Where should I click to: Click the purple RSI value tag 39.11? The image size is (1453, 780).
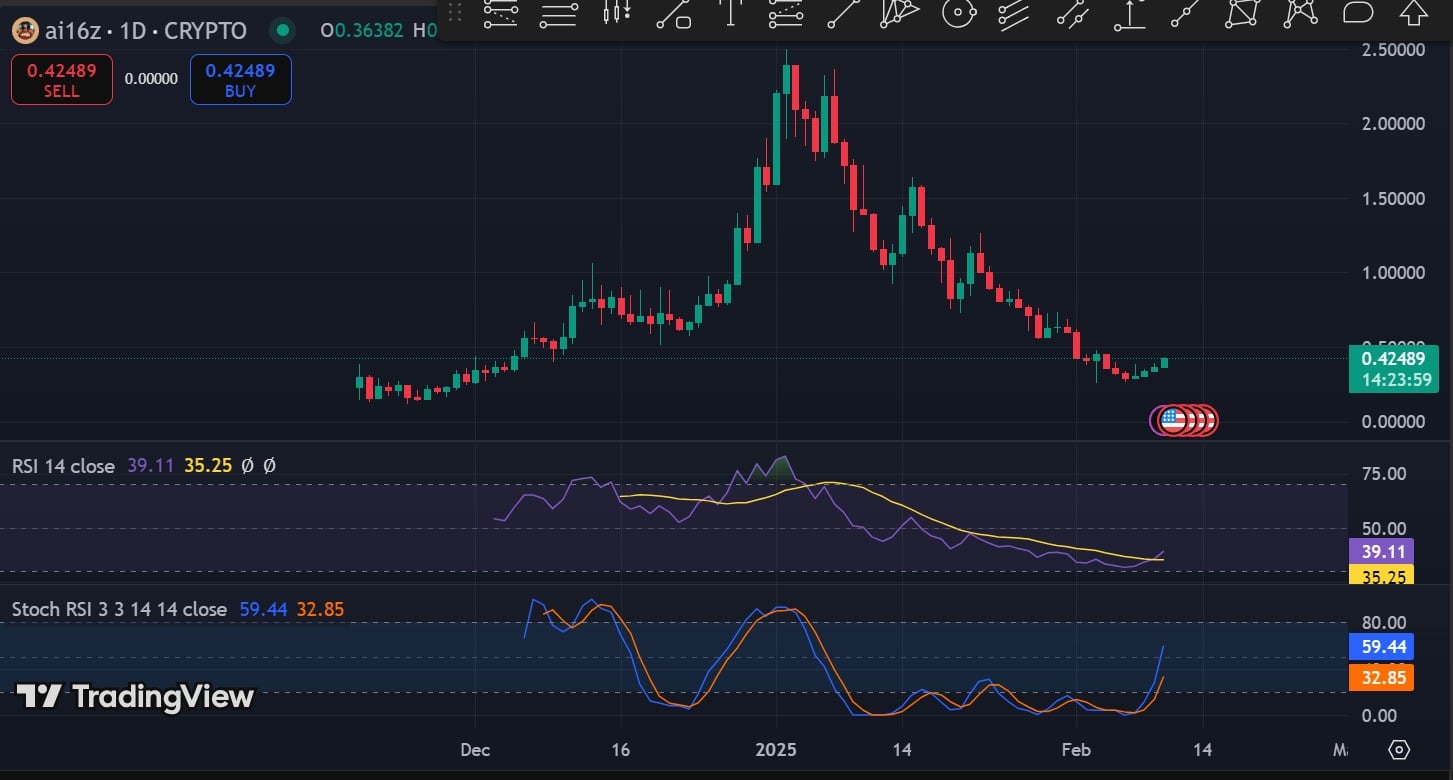pos(1381,551)
